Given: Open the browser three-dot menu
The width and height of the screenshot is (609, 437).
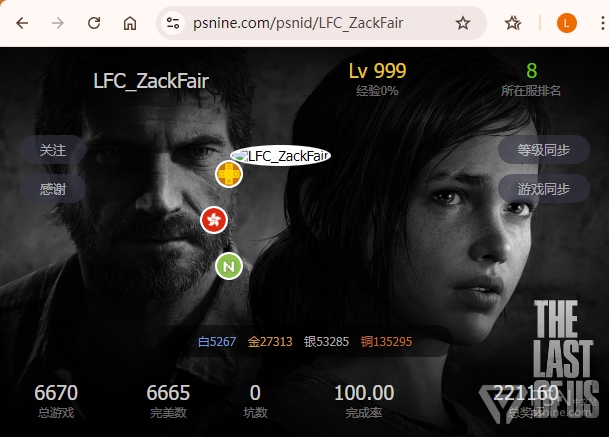Looking at the screenshot, I should [x=602, y=23].
